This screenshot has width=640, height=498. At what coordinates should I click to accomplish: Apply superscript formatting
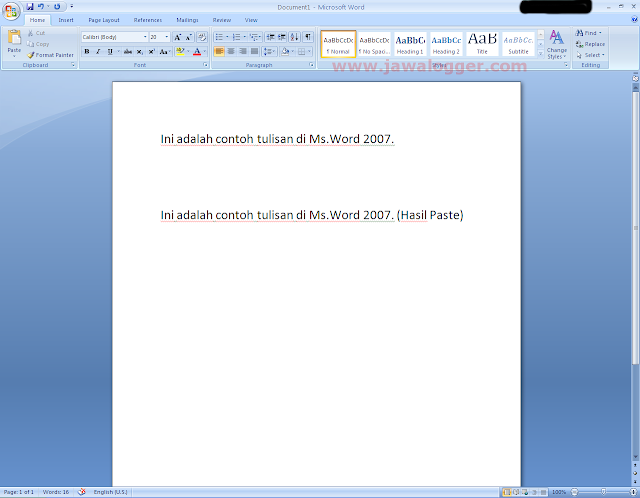[x=151, y=51]
